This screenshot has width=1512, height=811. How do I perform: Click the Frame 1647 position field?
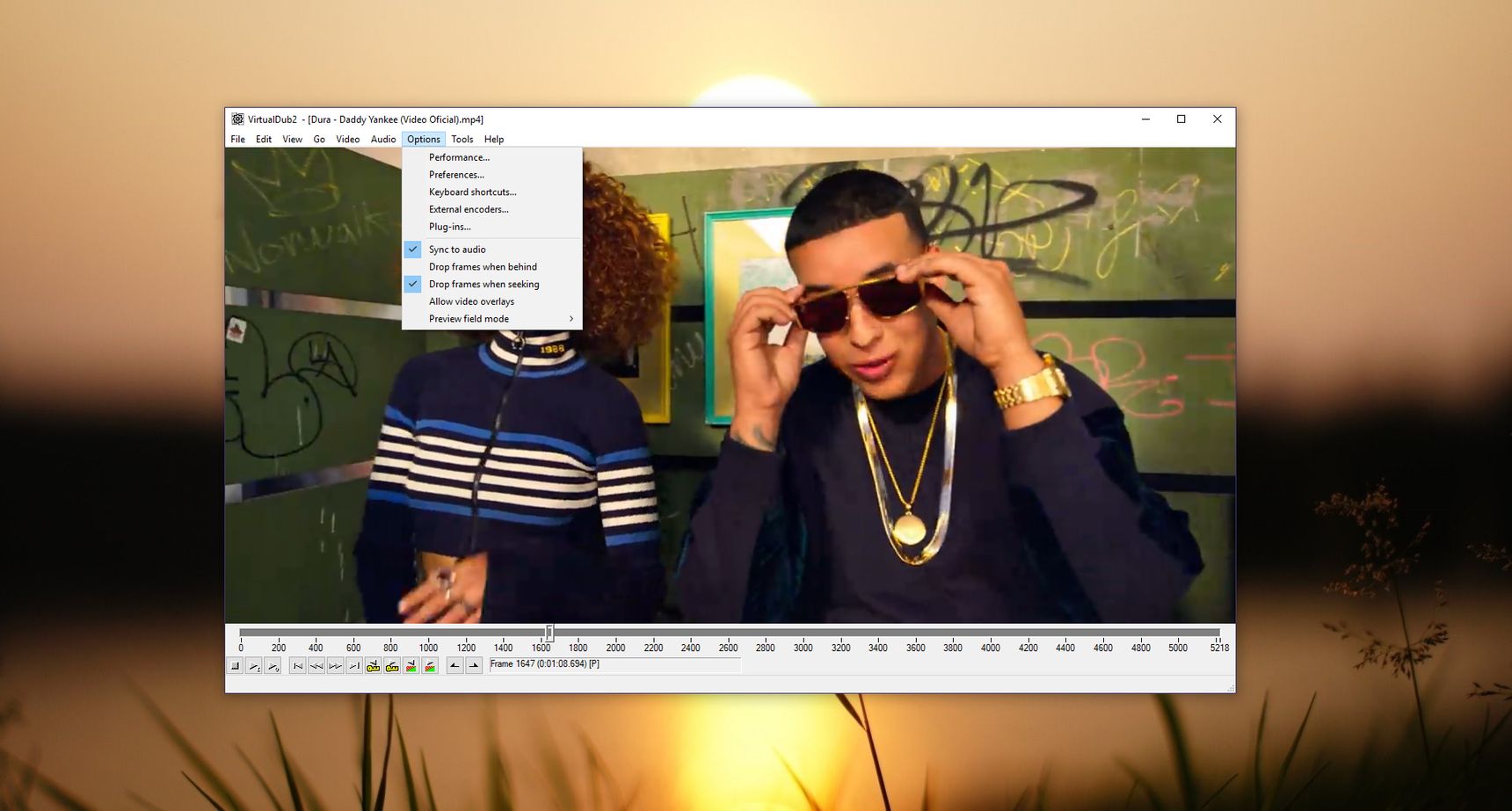pyautogui.click(x=614, y=665)
